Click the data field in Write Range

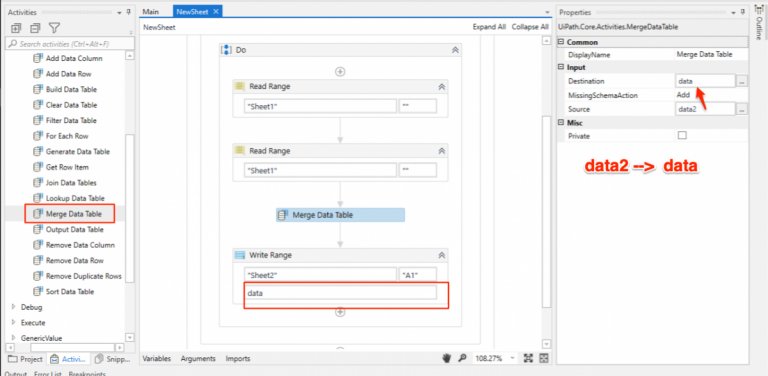[340, 293]
